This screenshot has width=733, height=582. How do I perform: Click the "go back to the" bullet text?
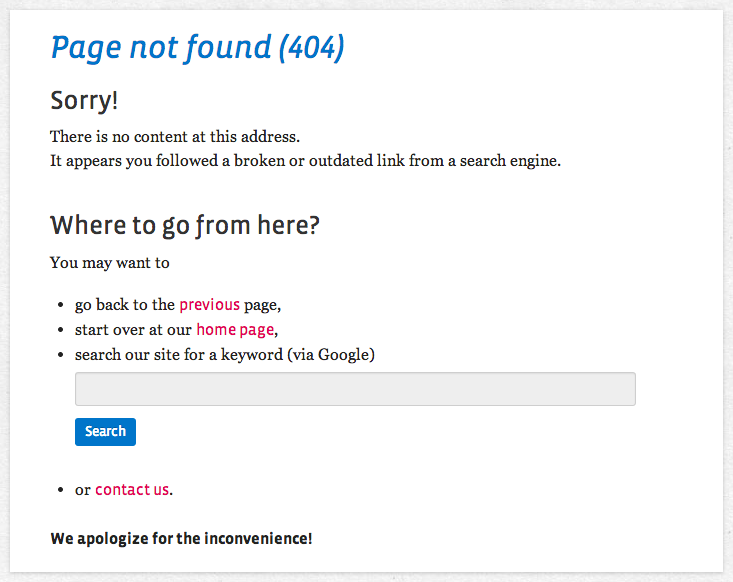tap(125, 305)
